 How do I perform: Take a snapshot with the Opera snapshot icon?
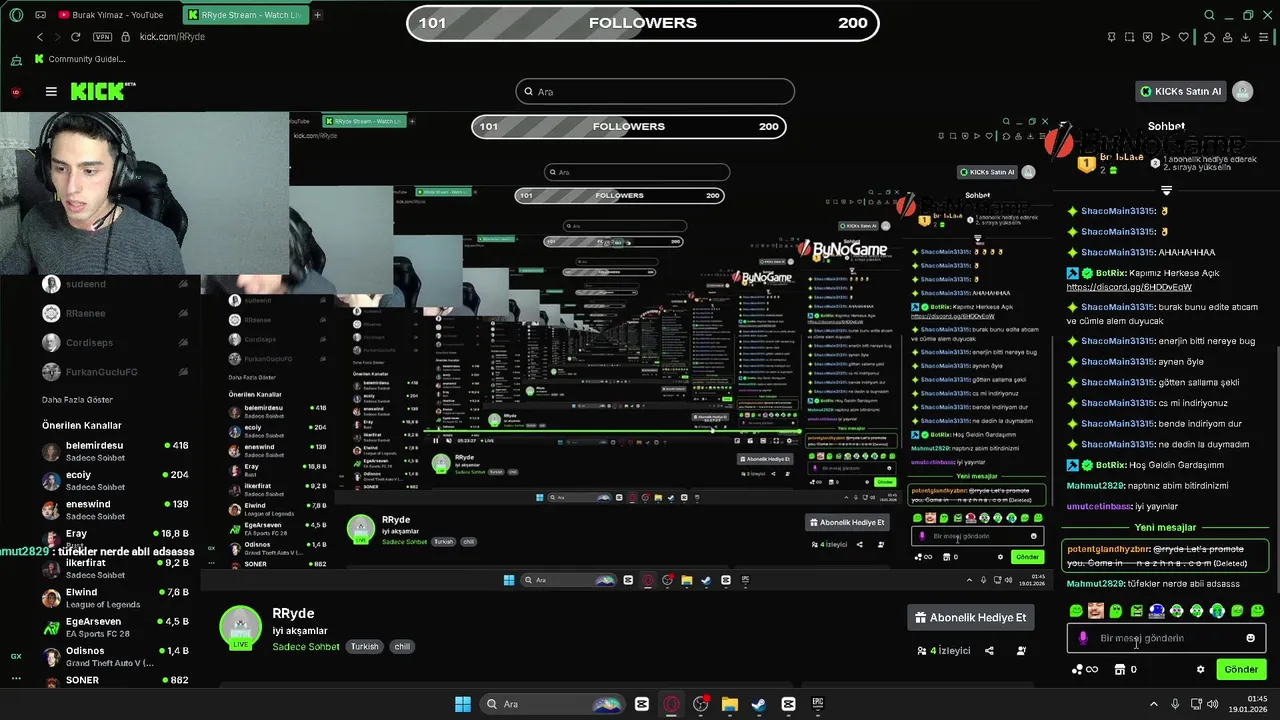1129,37
